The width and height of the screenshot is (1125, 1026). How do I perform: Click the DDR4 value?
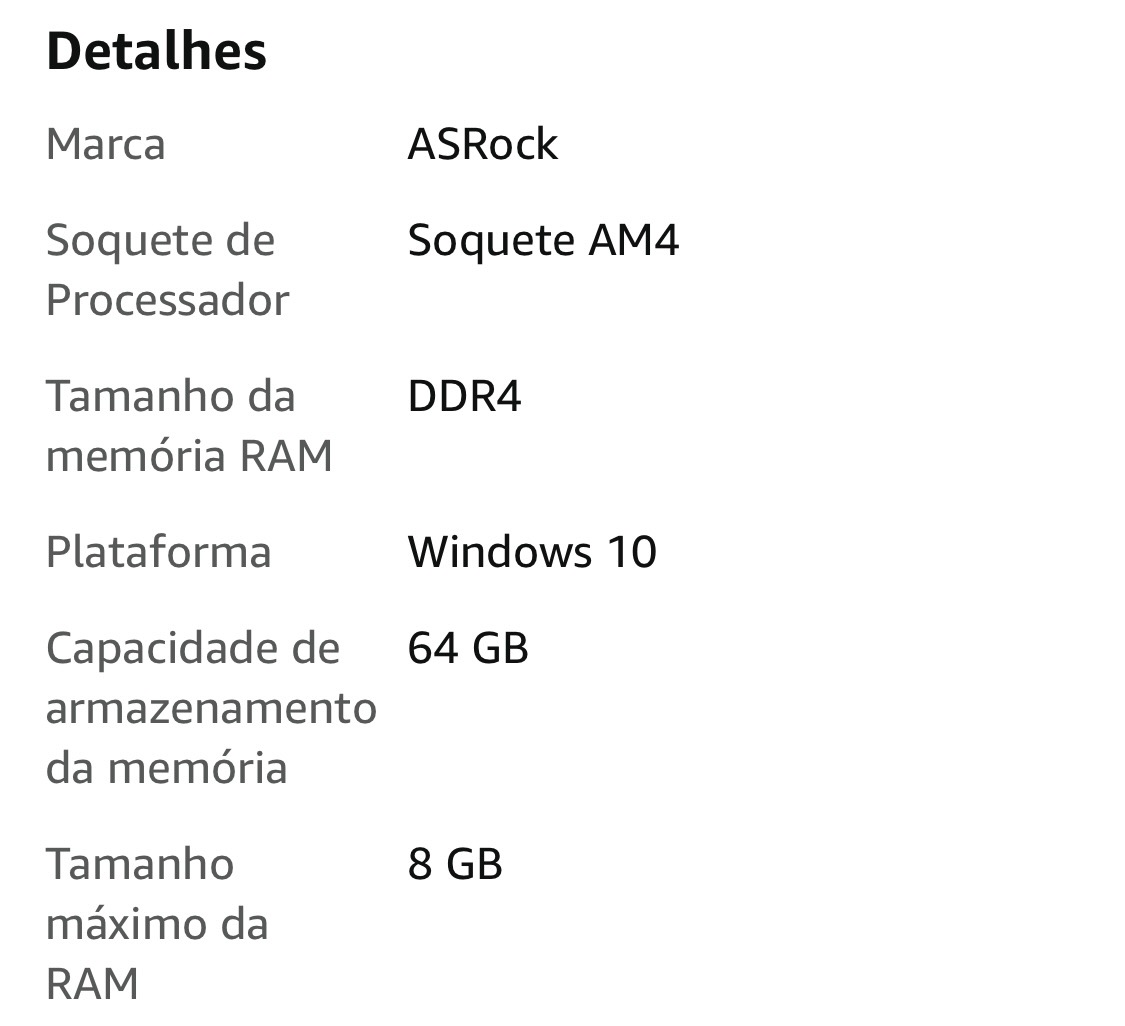[464, 396]
